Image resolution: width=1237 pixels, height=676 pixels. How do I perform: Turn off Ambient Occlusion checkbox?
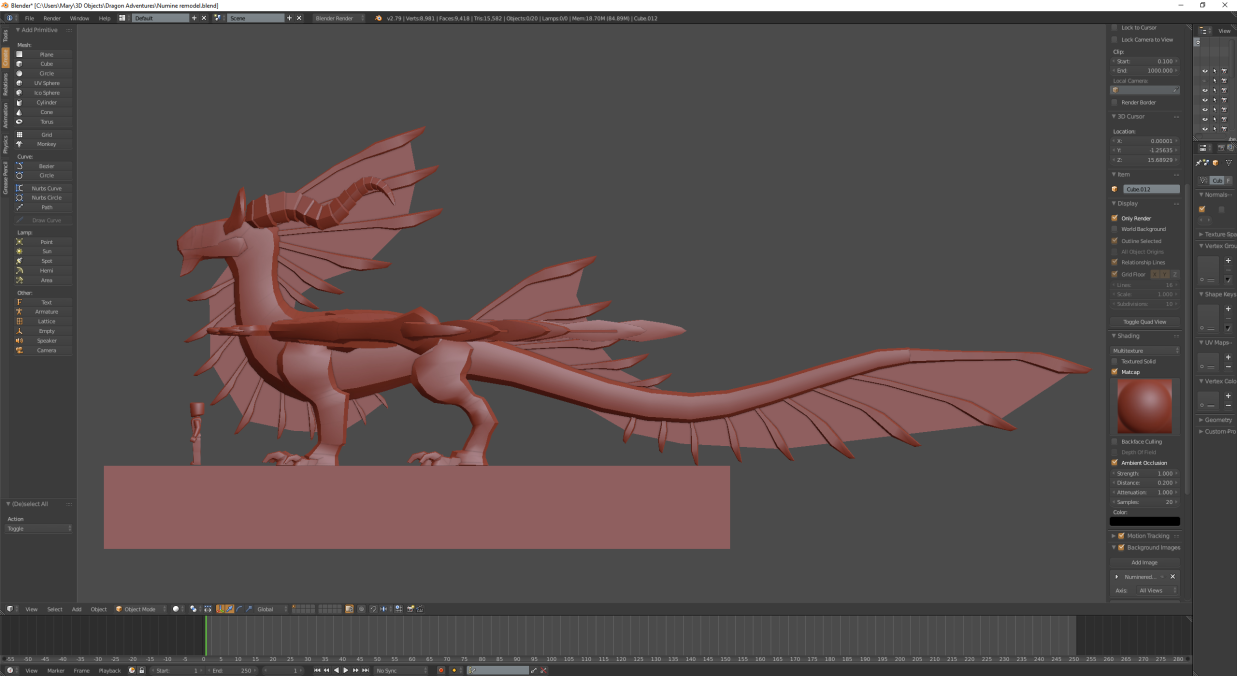1115,463
